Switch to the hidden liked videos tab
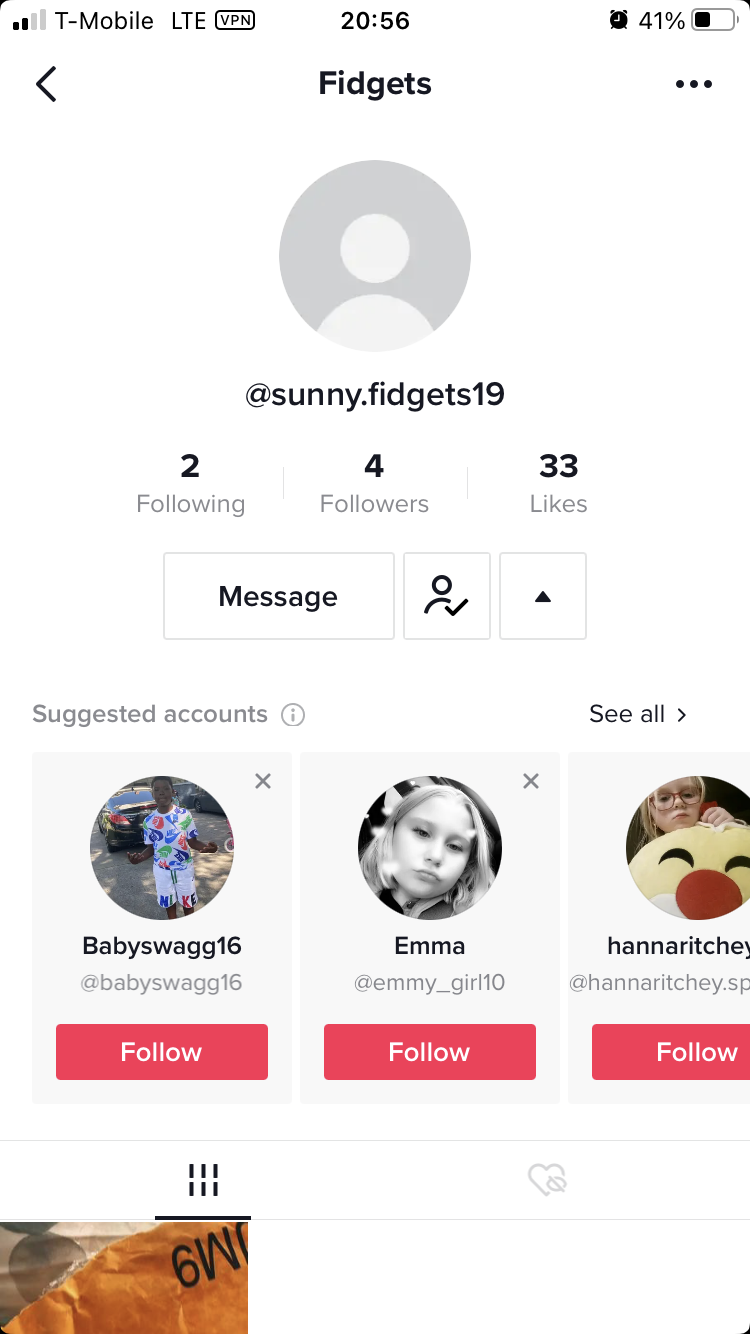 tap(547, 1180)
